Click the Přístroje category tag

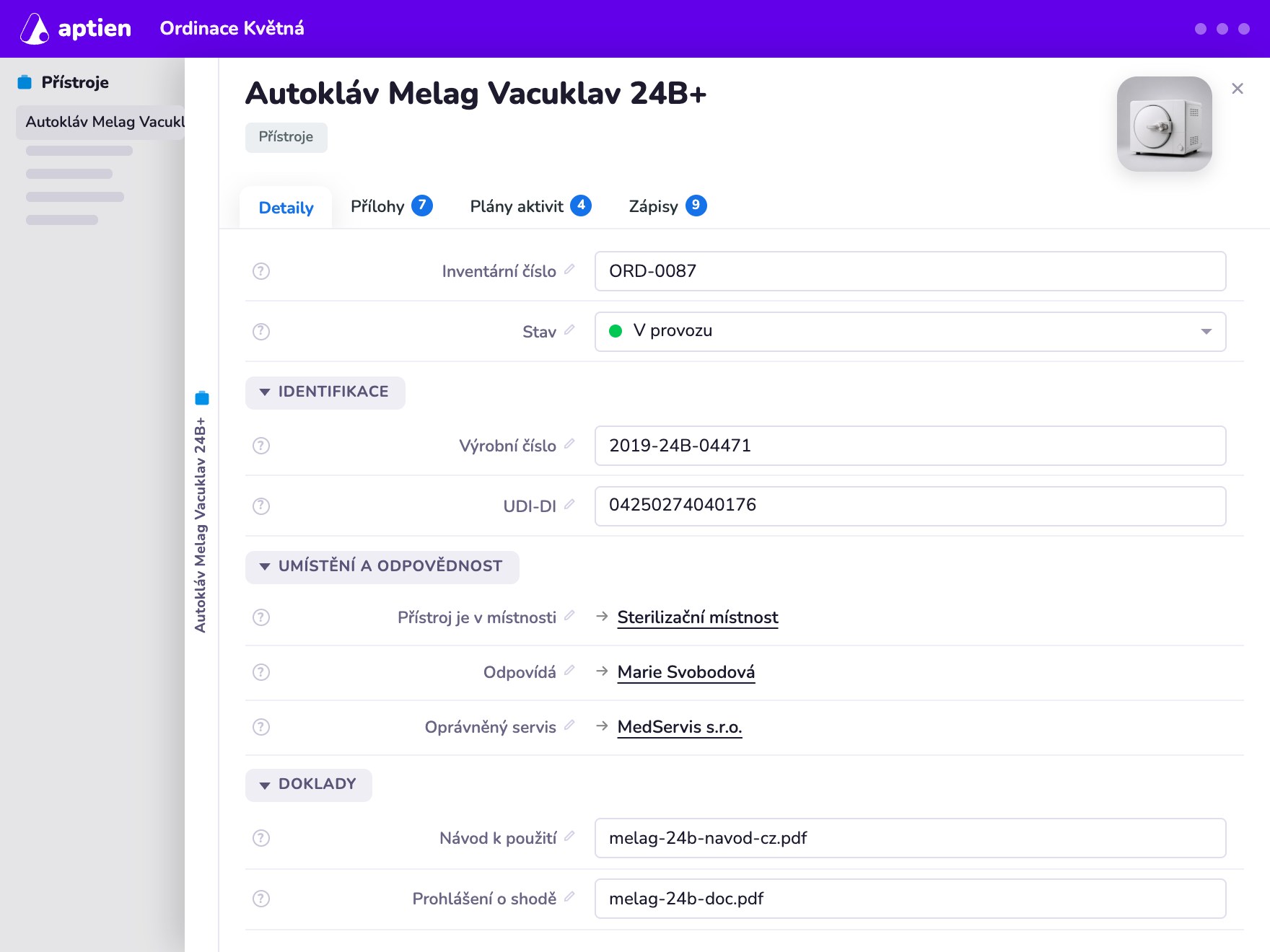coord(286,137)
